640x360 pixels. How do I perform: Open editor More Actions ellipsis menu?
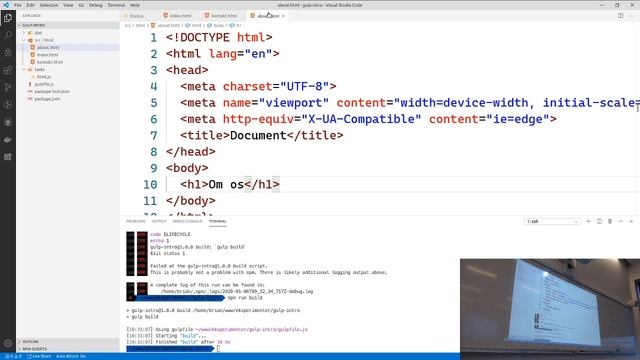click(631, 16)
